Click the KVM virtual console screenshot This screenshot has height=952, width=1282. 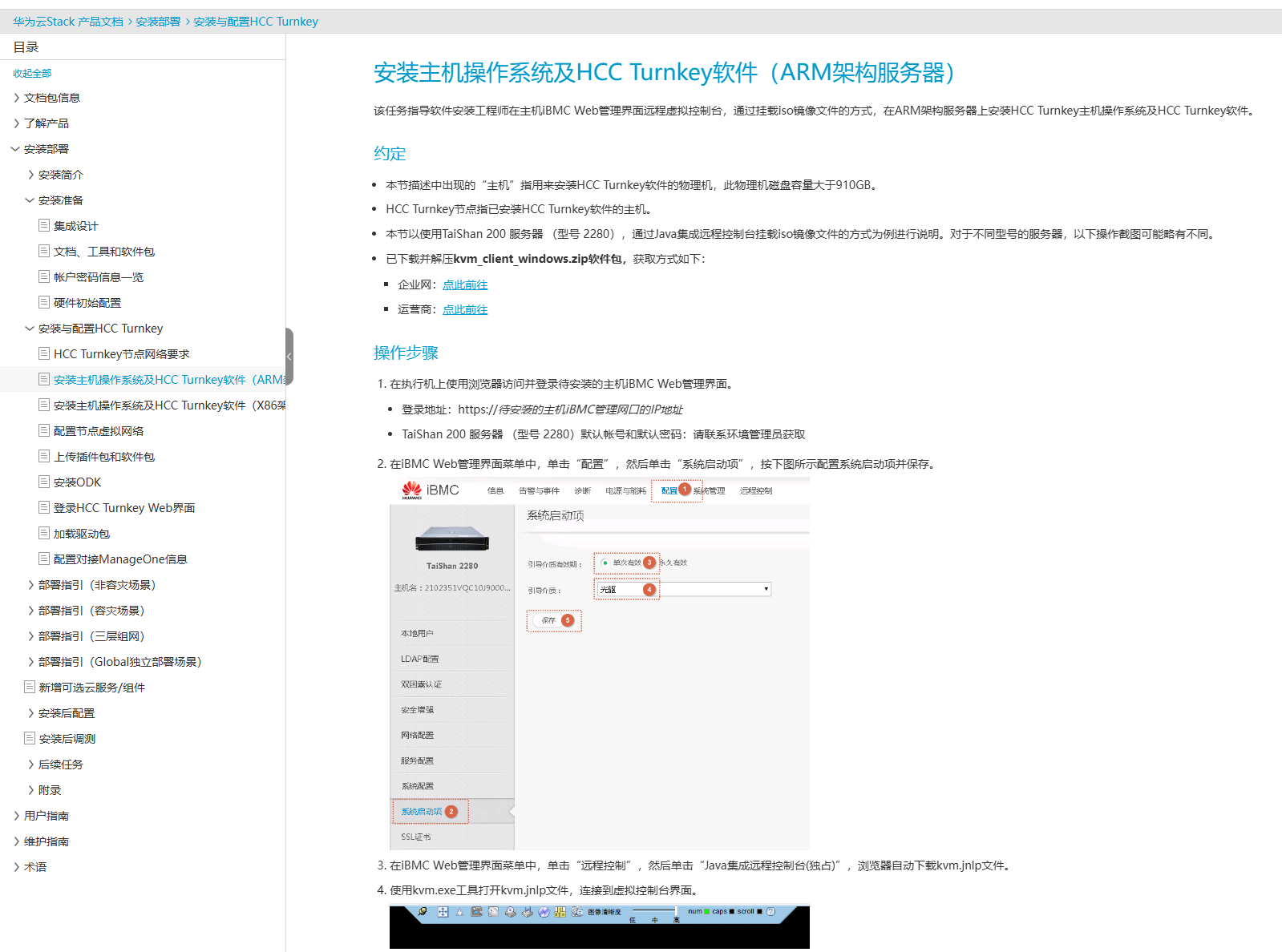point(600,927)
